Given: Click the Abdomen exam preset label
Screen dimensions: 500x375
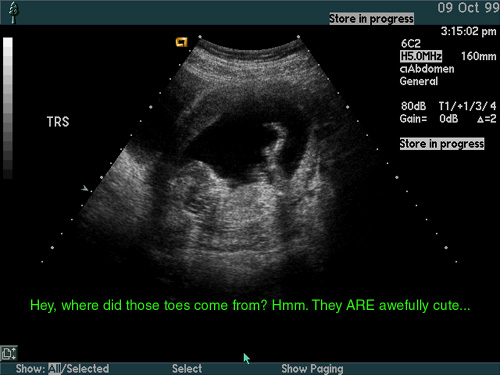Looking at the screenshot, I should [427, 69].
